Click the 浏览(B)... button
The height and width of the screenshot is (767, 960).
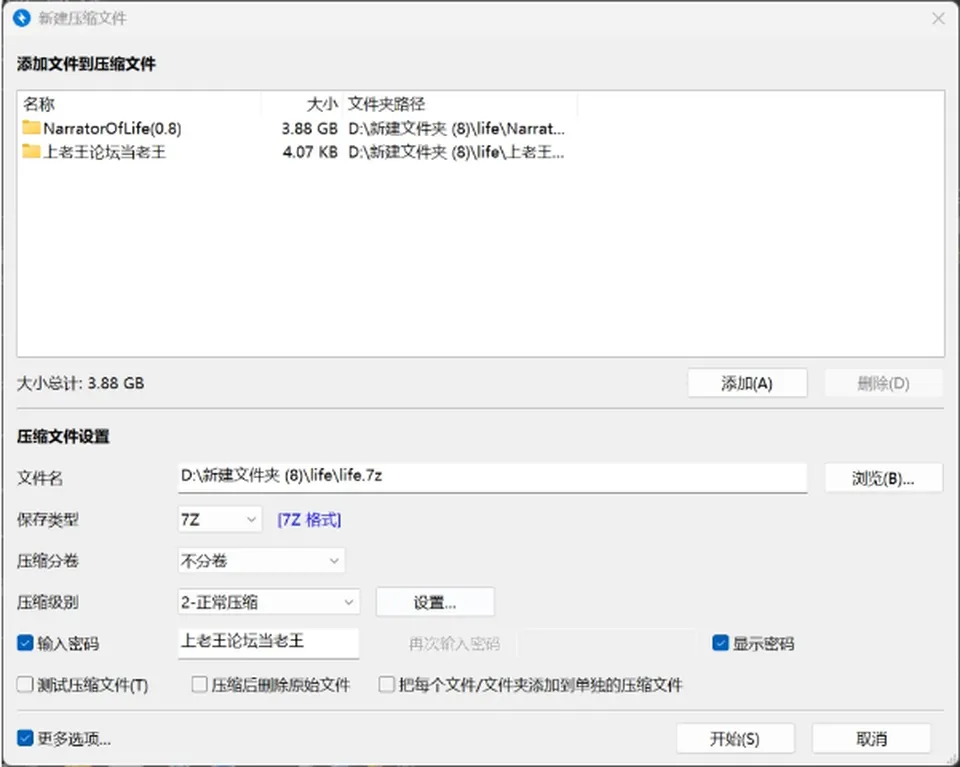click(x=883, y=478)
